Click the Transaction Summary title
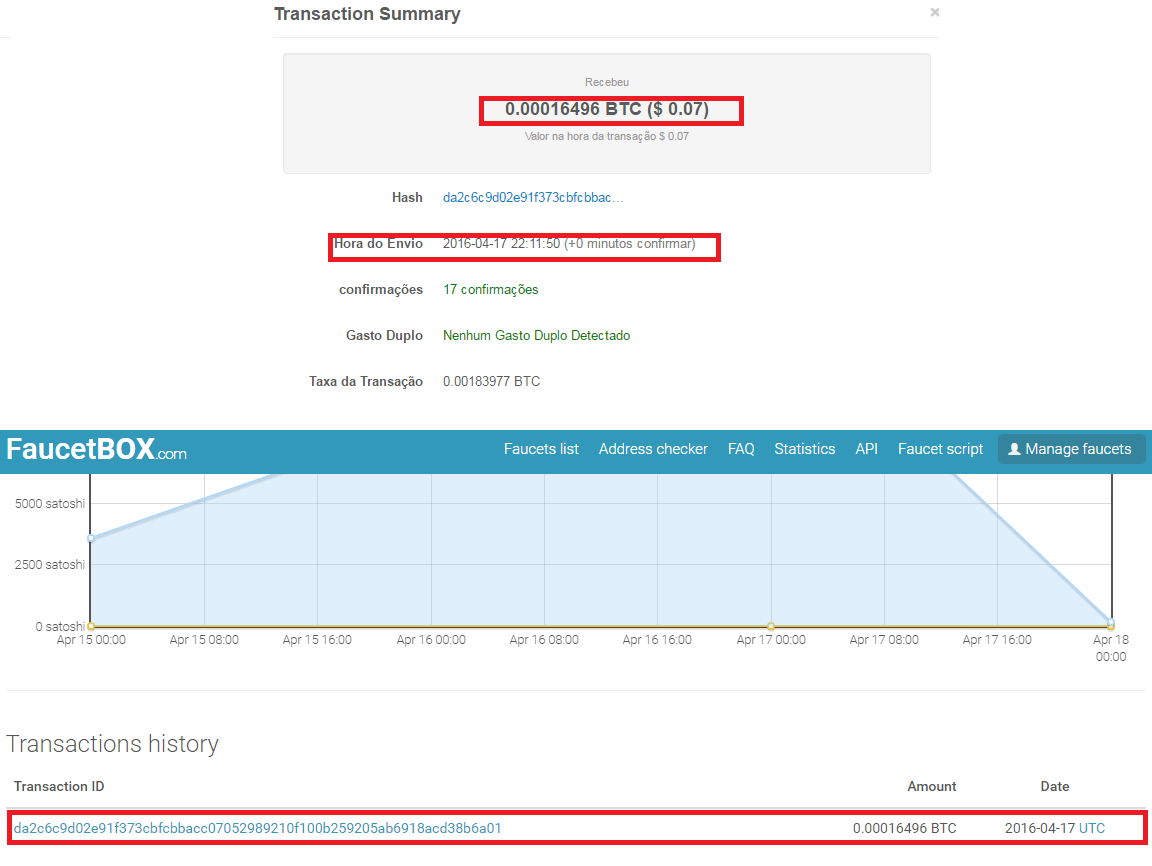 click(x=367, y=14)
